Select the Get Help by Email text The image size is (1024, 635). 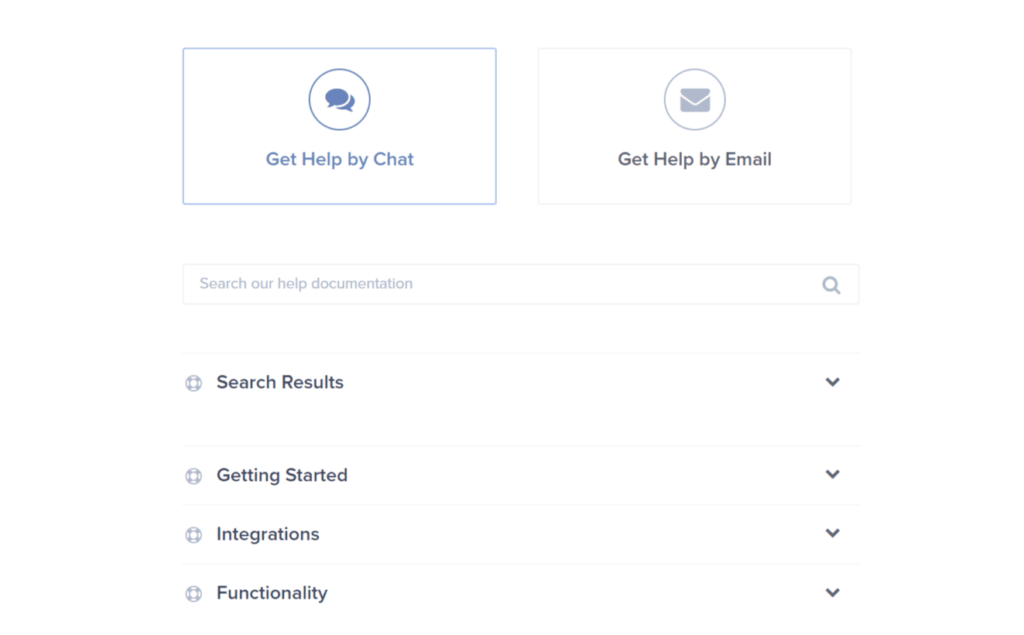695,159
